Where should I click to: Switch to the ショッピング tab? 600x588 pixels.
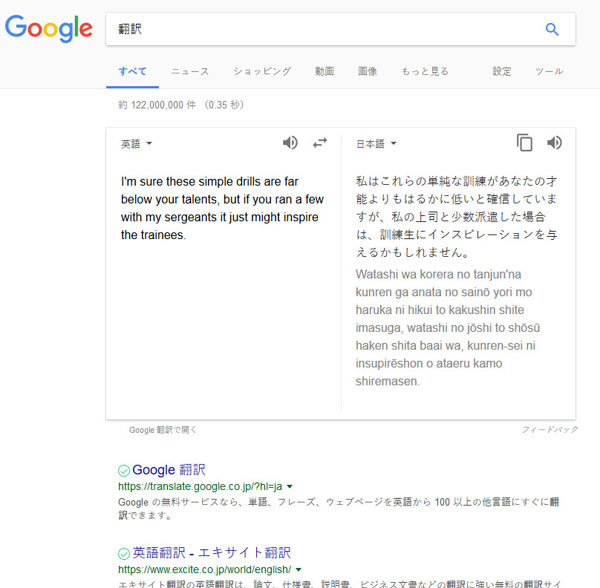[x=262, y=72]
